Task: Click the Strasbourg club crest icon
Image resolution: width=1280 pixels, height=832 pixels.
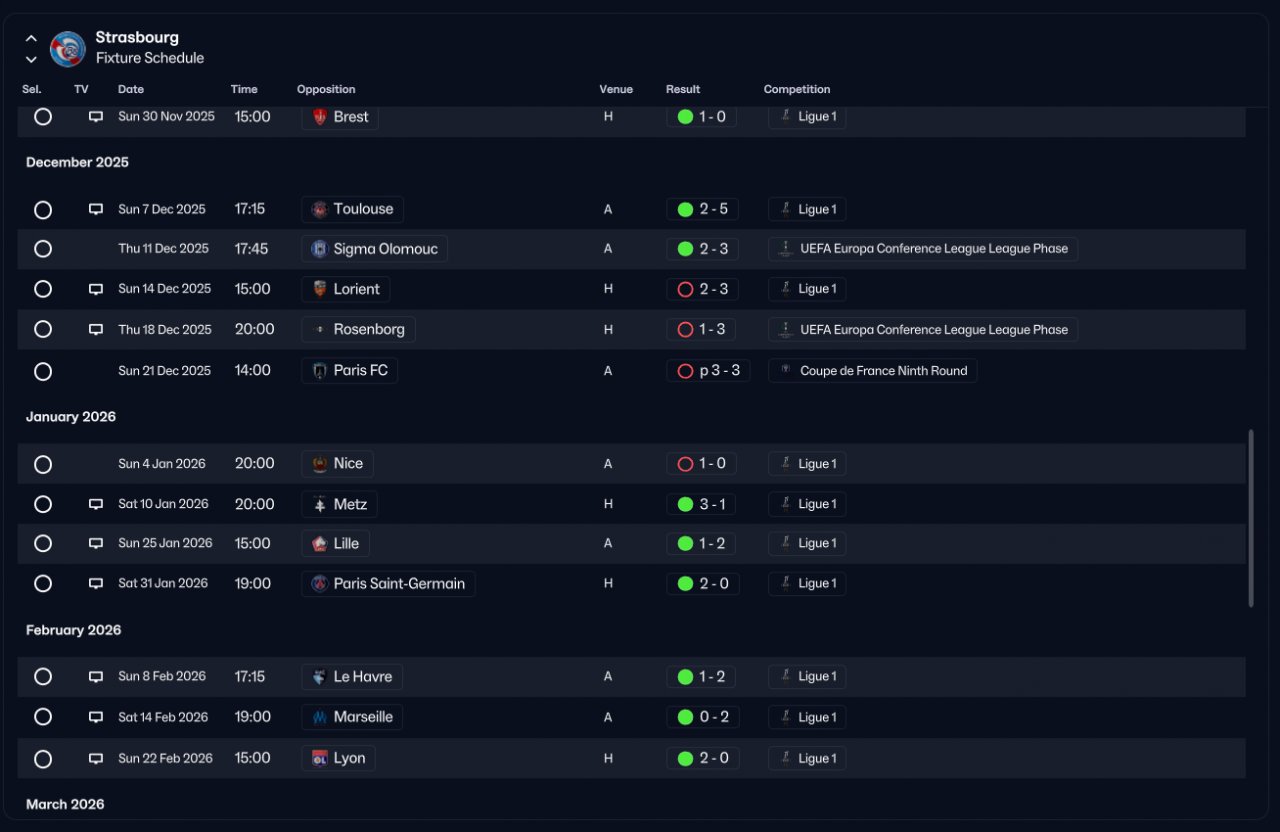Action: (x=68, y=48)
